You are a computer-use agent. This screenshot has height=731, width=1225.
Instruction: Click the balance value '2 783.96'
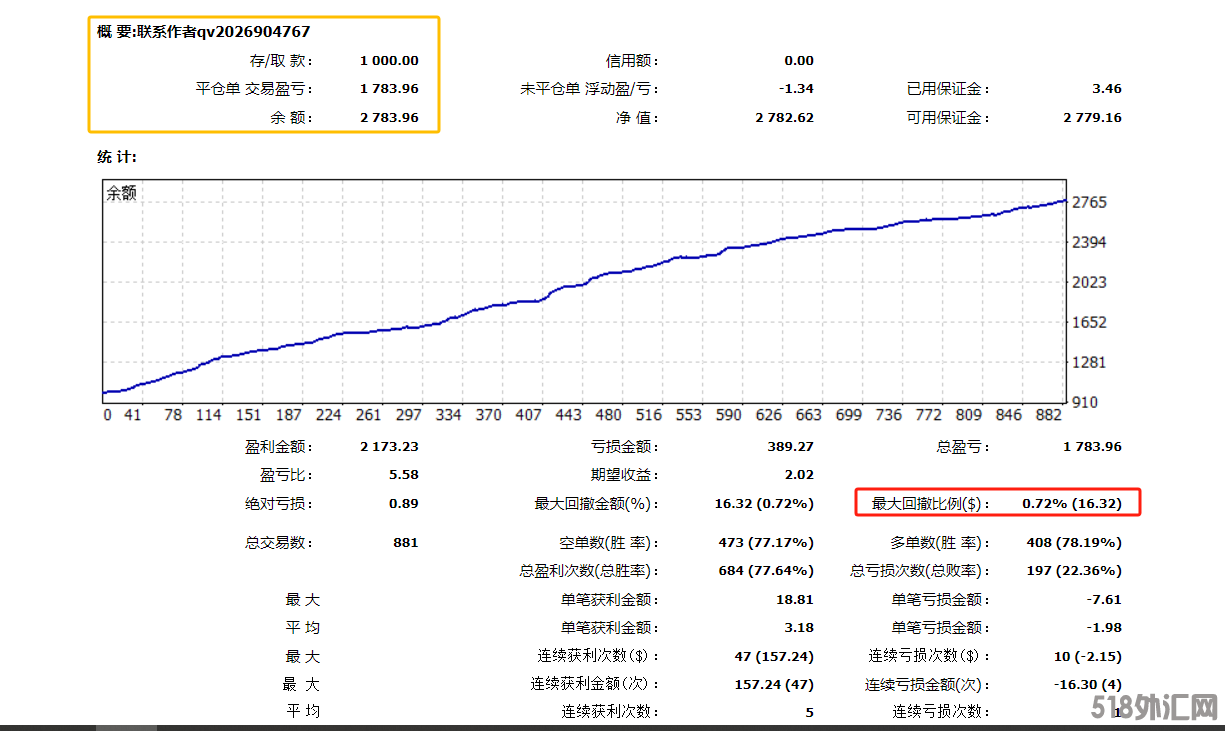[x=389, y=117]
